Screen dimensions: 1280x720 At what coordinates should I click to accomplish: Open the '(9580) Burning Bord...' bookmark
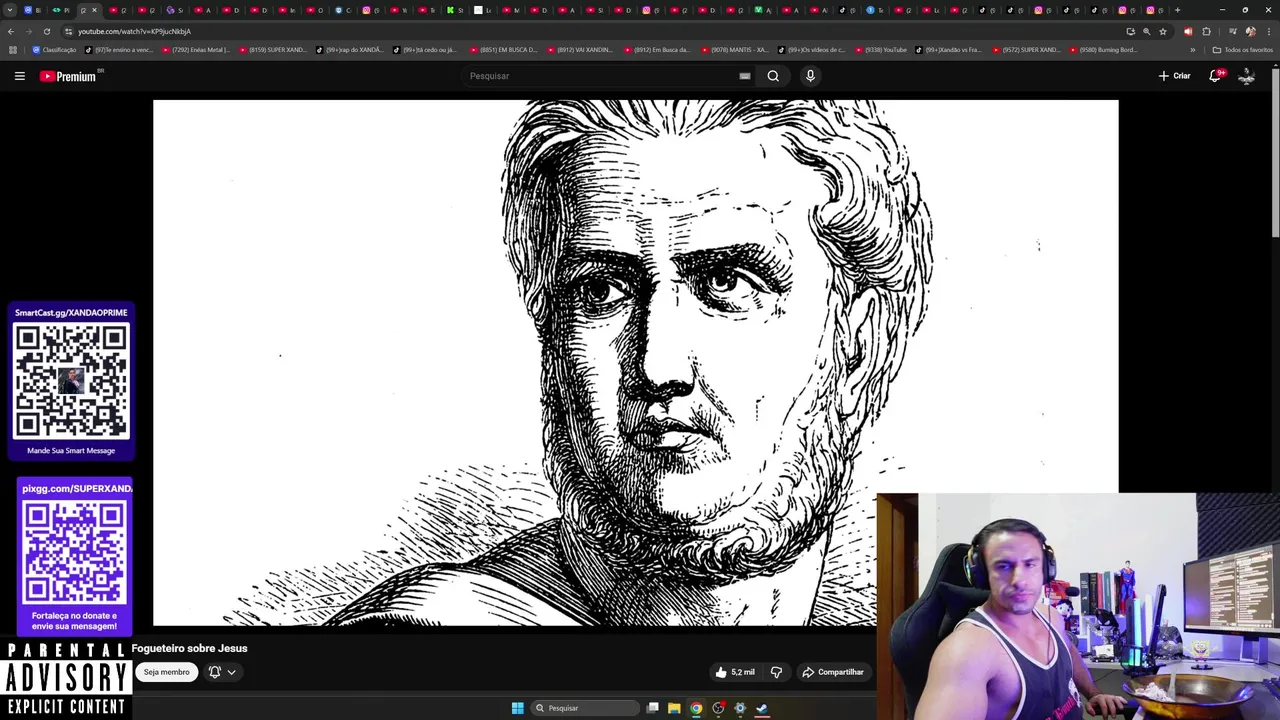(x=1103, y=50)
